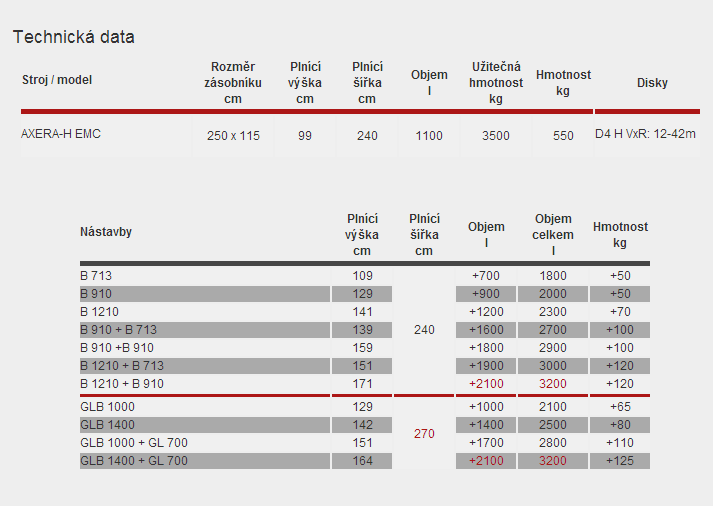Click the AXERA-H EMC model link
713x506 pixels.
point(61,134)
